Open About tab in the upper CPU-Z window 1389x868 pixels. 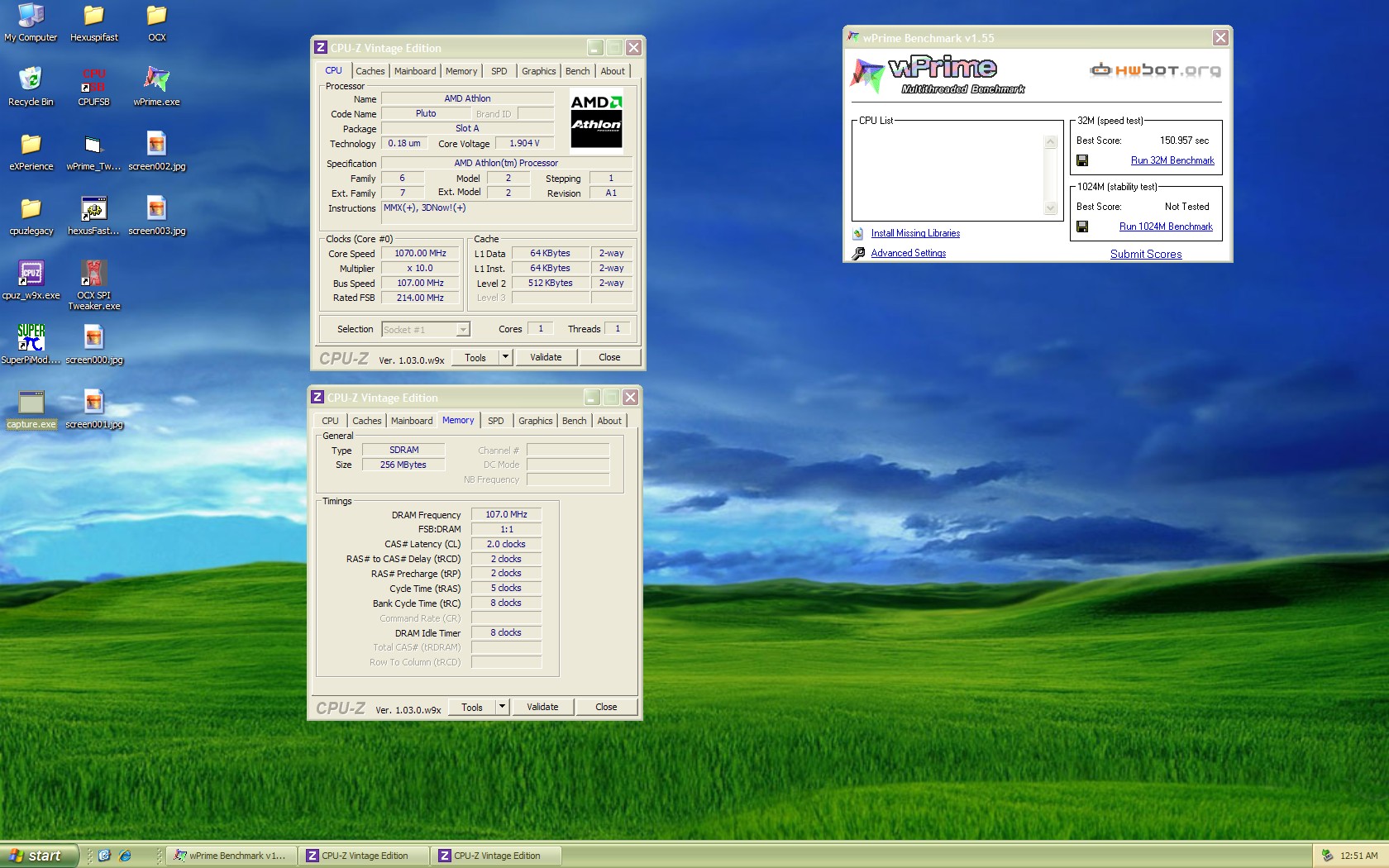pyautogui.click(x=613, y=71)
